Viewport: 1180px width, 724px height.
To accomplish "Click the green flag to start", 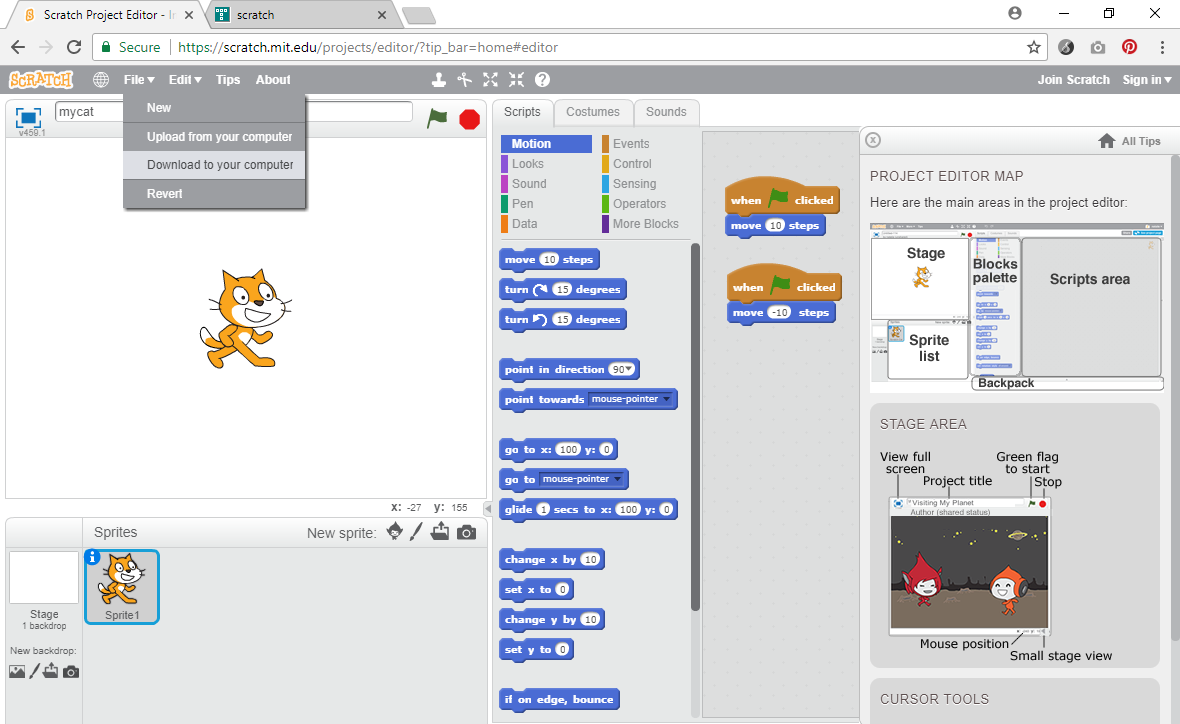I will pos(437,118).
